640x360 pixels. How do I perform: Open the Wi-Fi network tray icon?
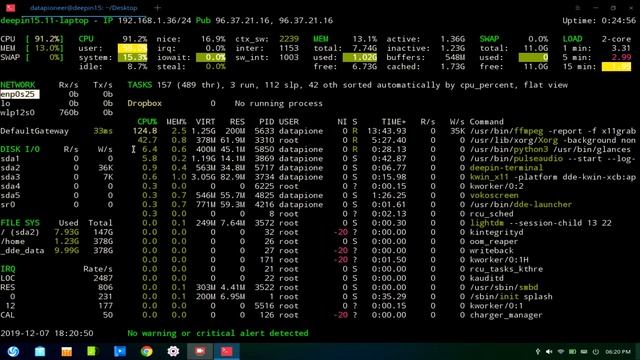click(x=561, y=351)
